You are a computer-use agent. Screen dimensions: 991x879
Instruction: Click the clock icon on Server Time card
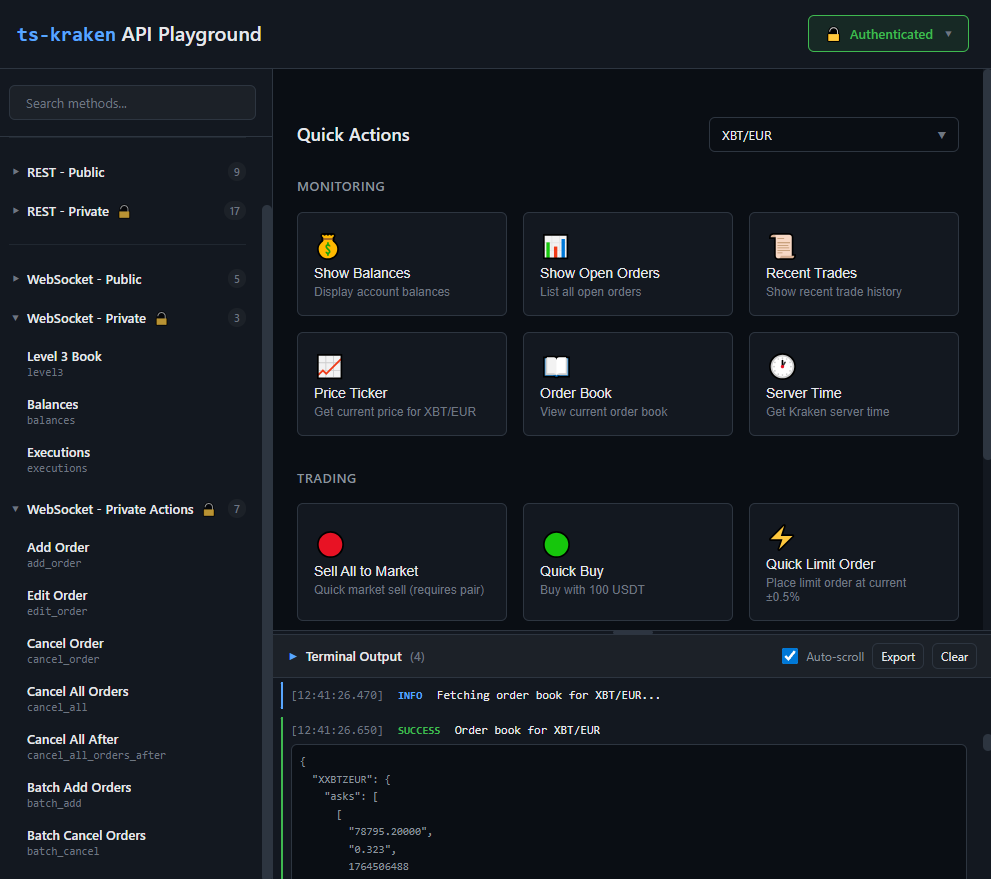click(780, 366)
